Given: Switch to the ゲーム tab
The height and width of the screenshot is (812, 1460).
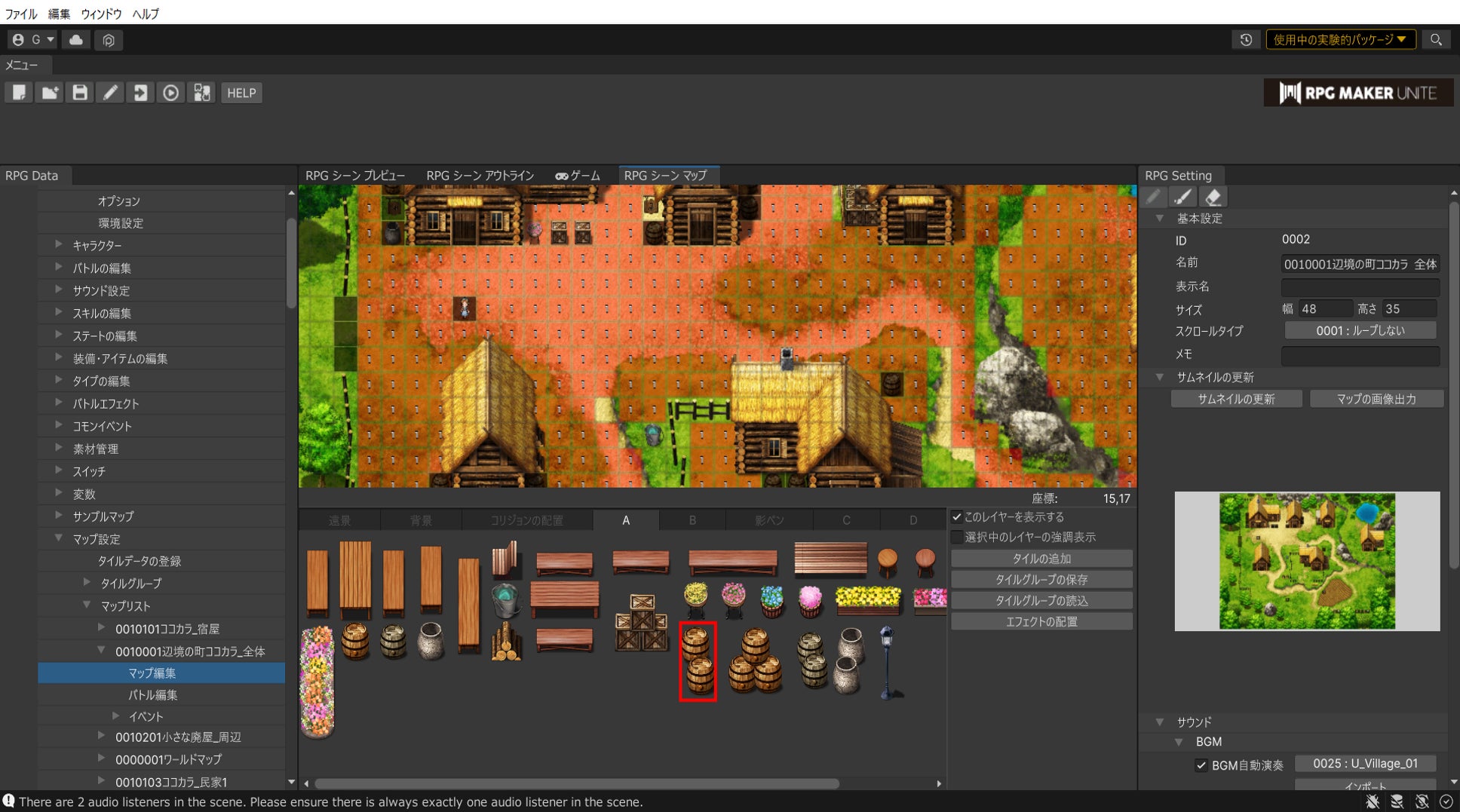Looking at the screenshot, I should click(x=578, y=176).
